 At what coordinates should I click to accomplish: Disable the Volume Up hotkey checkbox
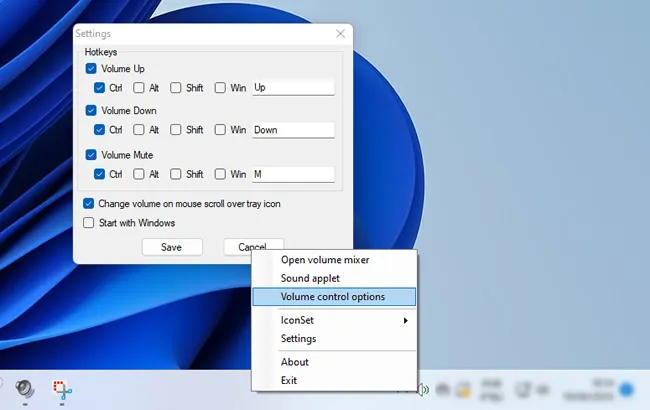(x=91, y=68)
